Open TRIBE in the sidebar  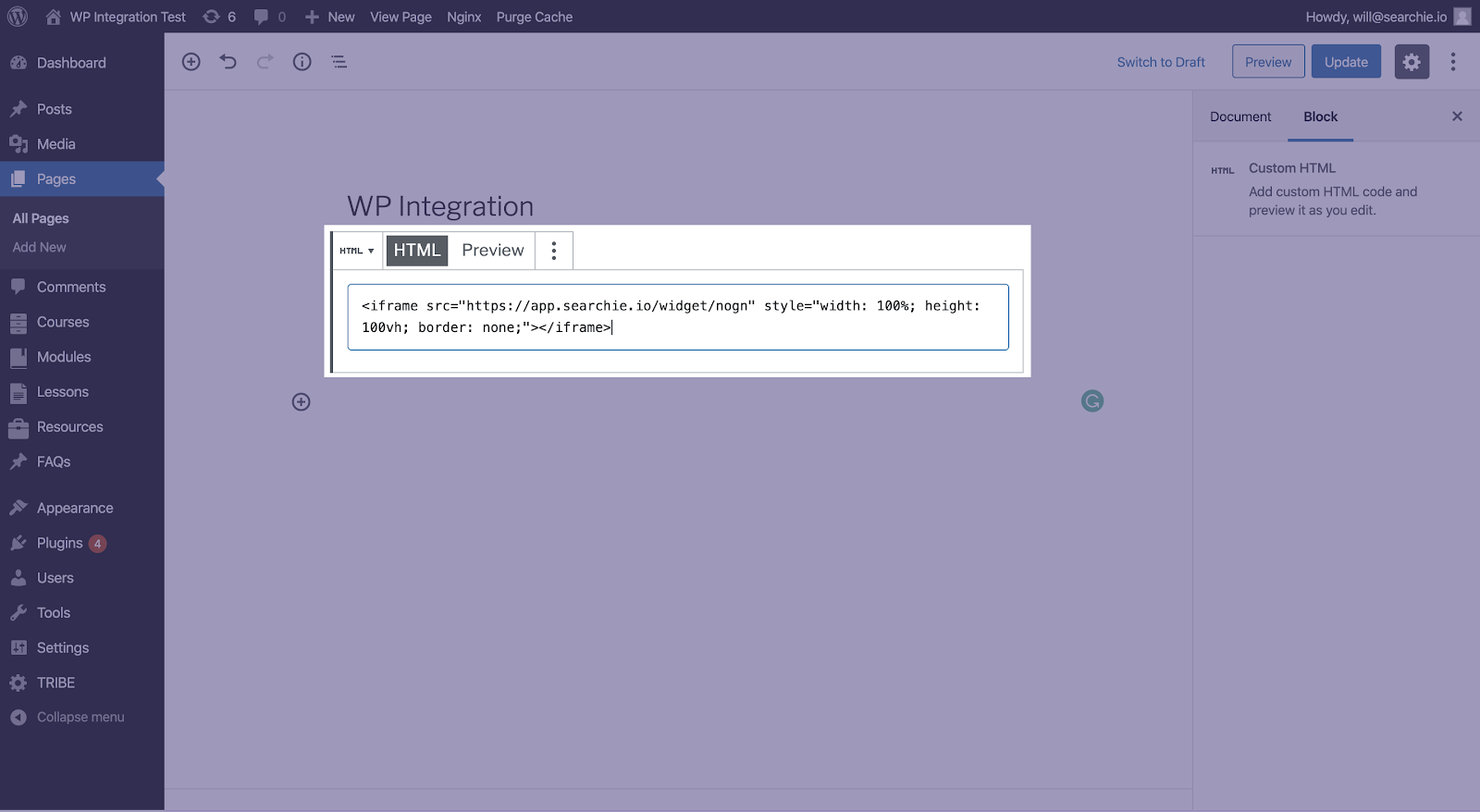click(x=82, y=683)
